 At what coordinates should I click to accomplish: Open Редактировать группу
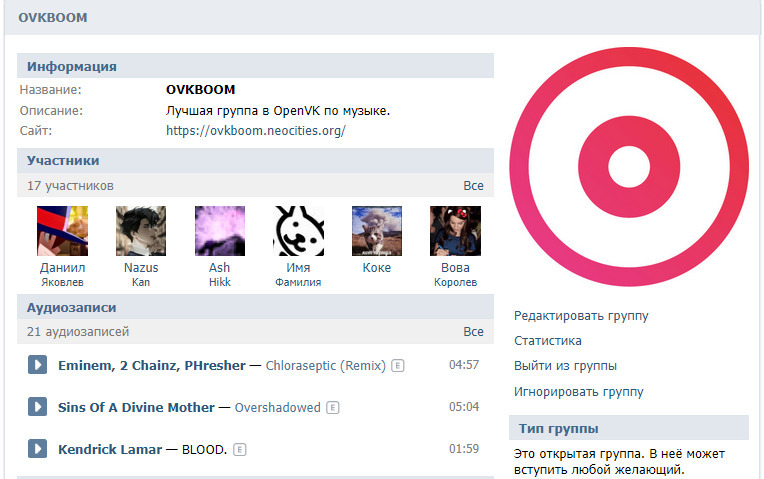(x=581, y=316)
